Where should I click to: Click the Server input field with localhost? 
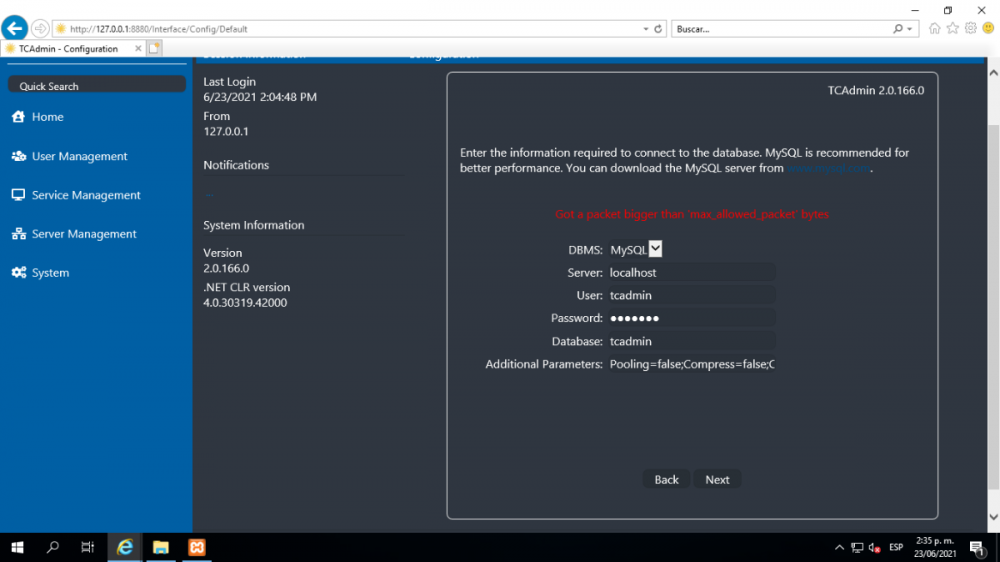[691, 272]
